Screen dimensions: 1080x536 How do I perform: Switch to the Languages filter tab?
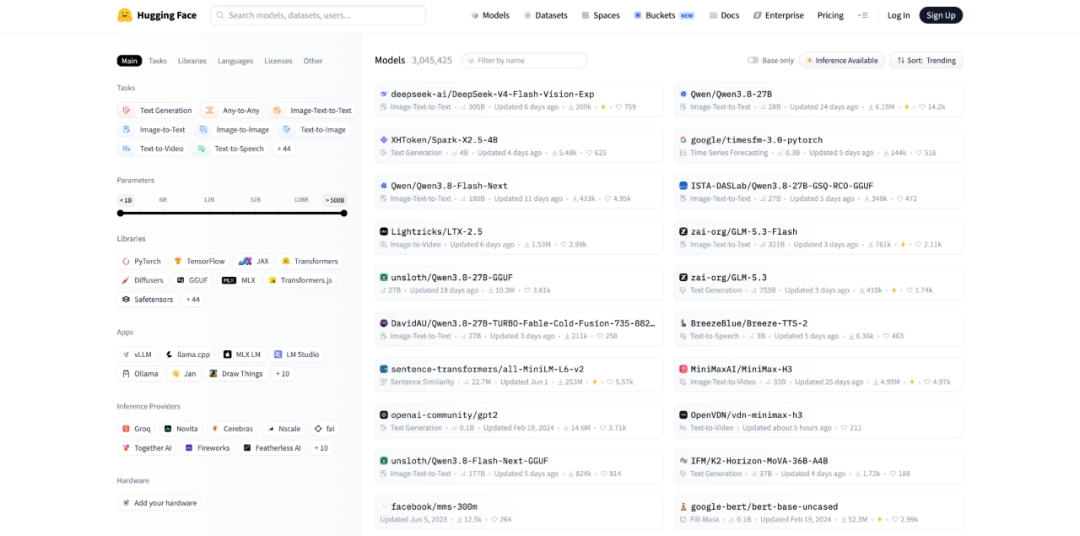236,61
